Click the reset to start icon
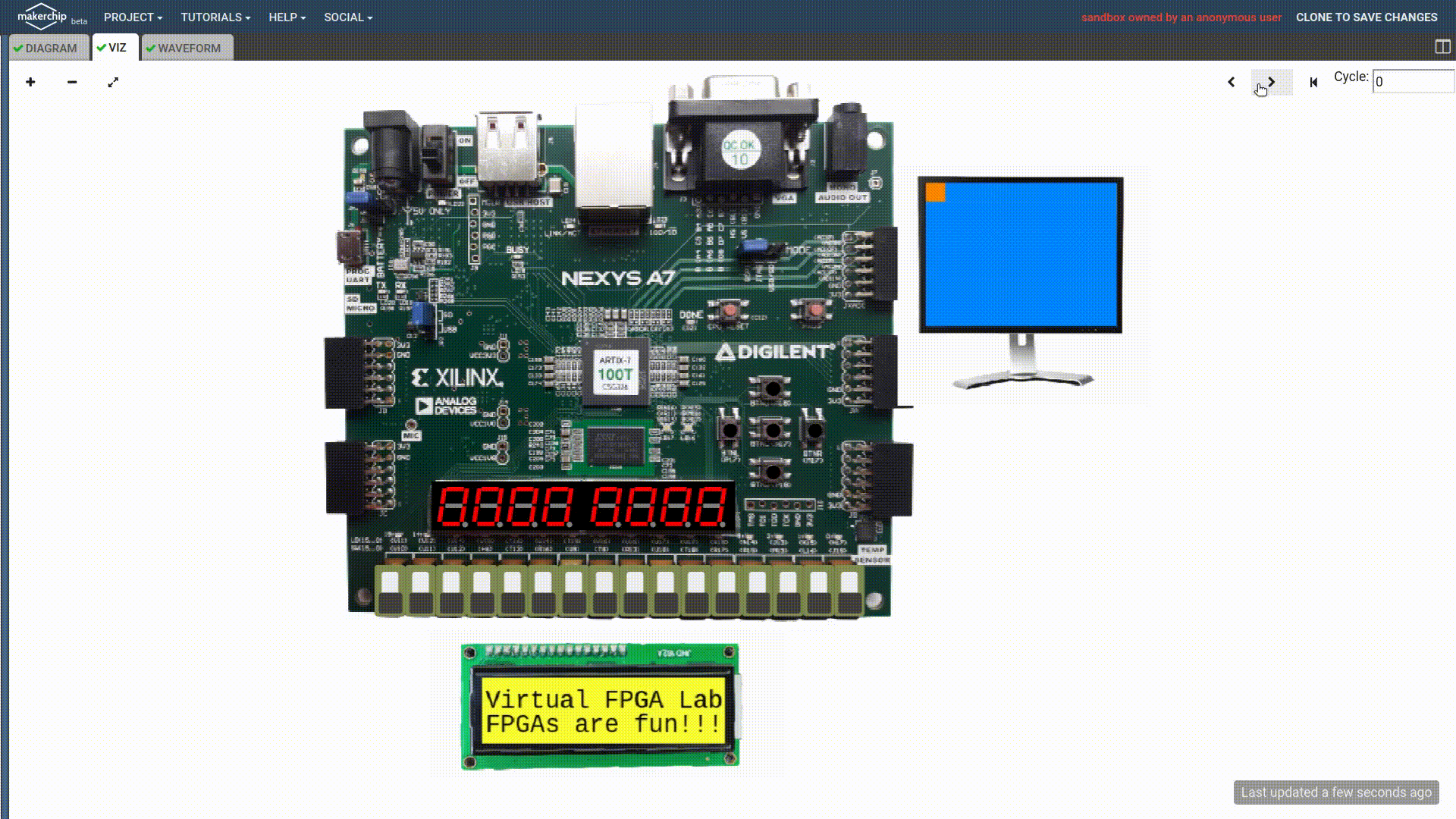This screenshot has height=819, width=1456. [x=1313, y=82]
